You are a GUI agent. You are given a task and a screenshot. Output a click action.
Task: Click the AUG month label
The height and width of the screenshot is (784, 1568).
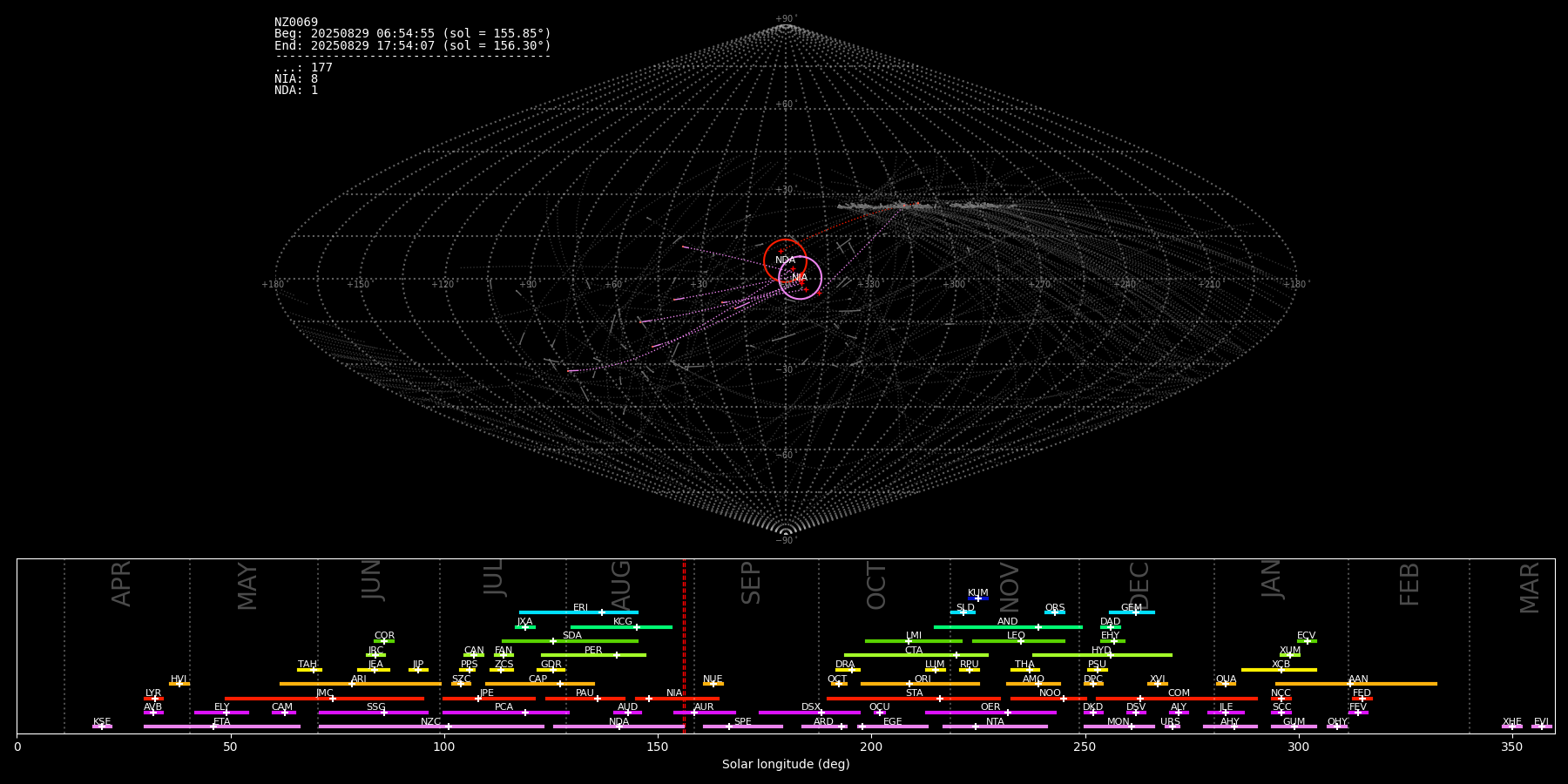pos(621,584)
